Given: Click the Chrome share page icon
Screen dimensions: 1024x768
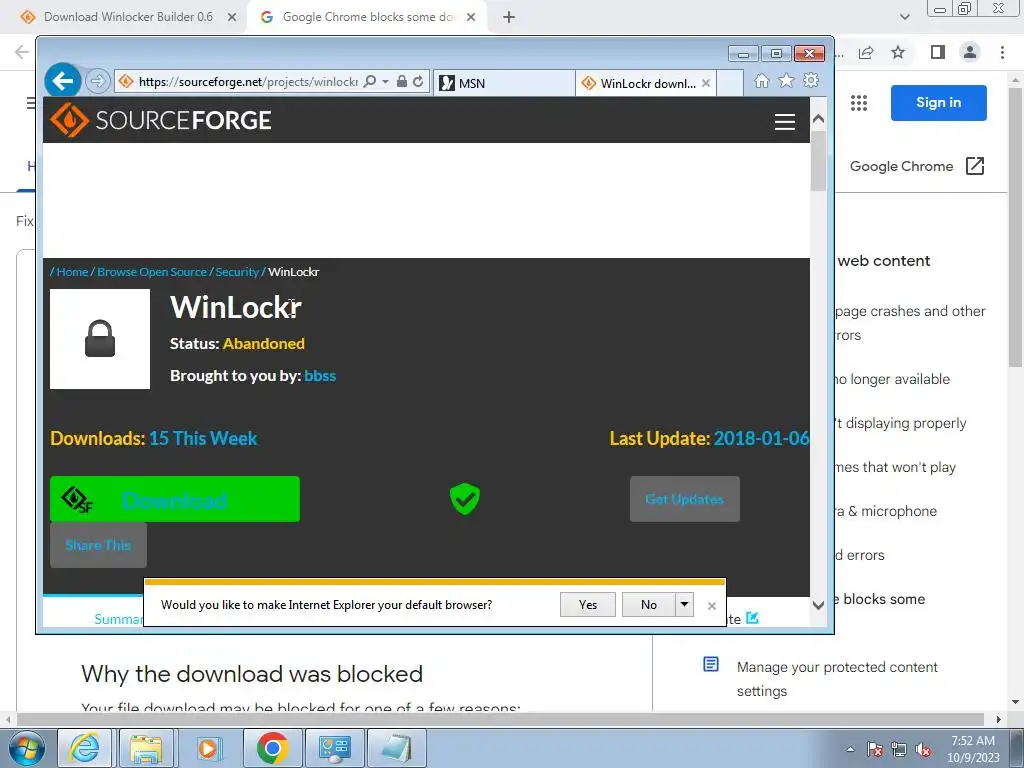Looking at the screenshot, I should tap(867, 52).
